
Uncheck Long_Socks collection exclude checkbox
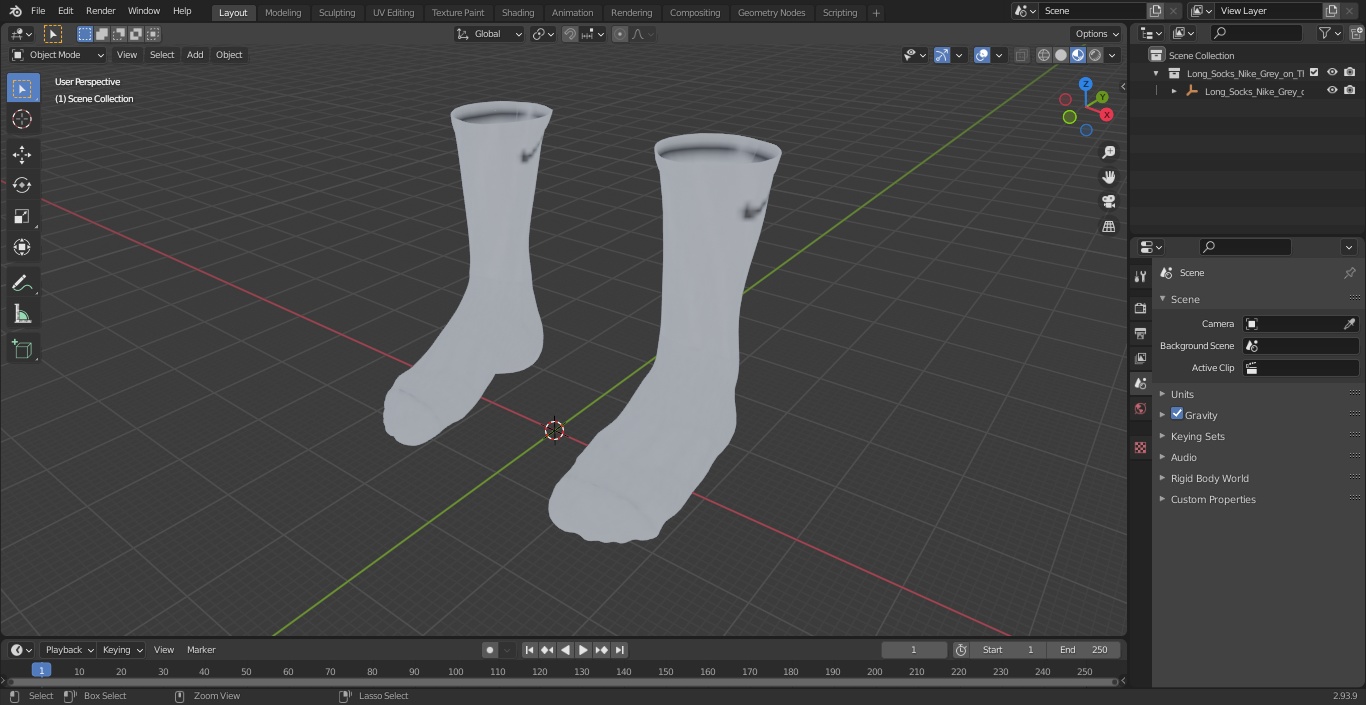(x=1314, y=73)
